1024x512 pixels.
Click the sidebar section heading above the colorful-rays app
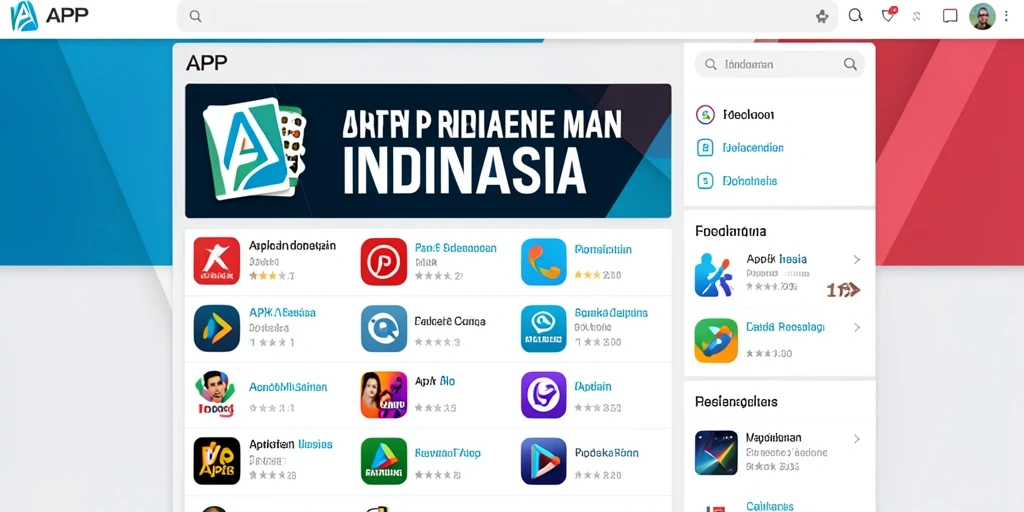click(x=736, y=402)
